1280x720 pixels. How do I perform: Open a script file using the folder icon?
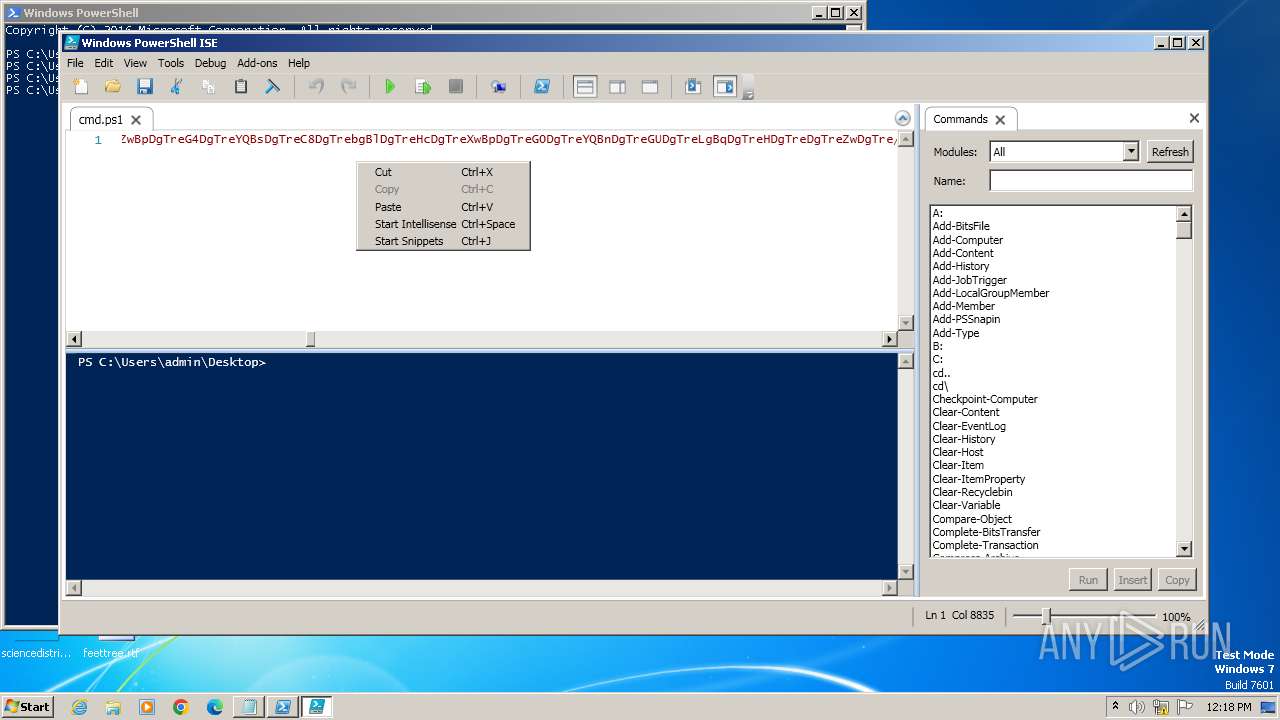click(x=113, y=87)
